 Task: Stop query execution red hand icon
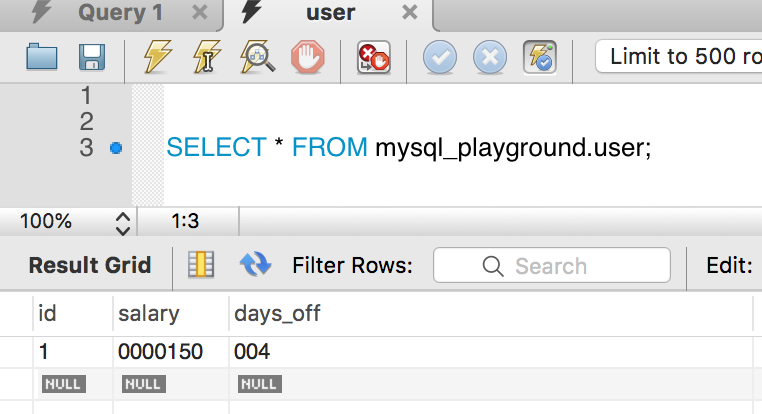(x=308, y=57)
